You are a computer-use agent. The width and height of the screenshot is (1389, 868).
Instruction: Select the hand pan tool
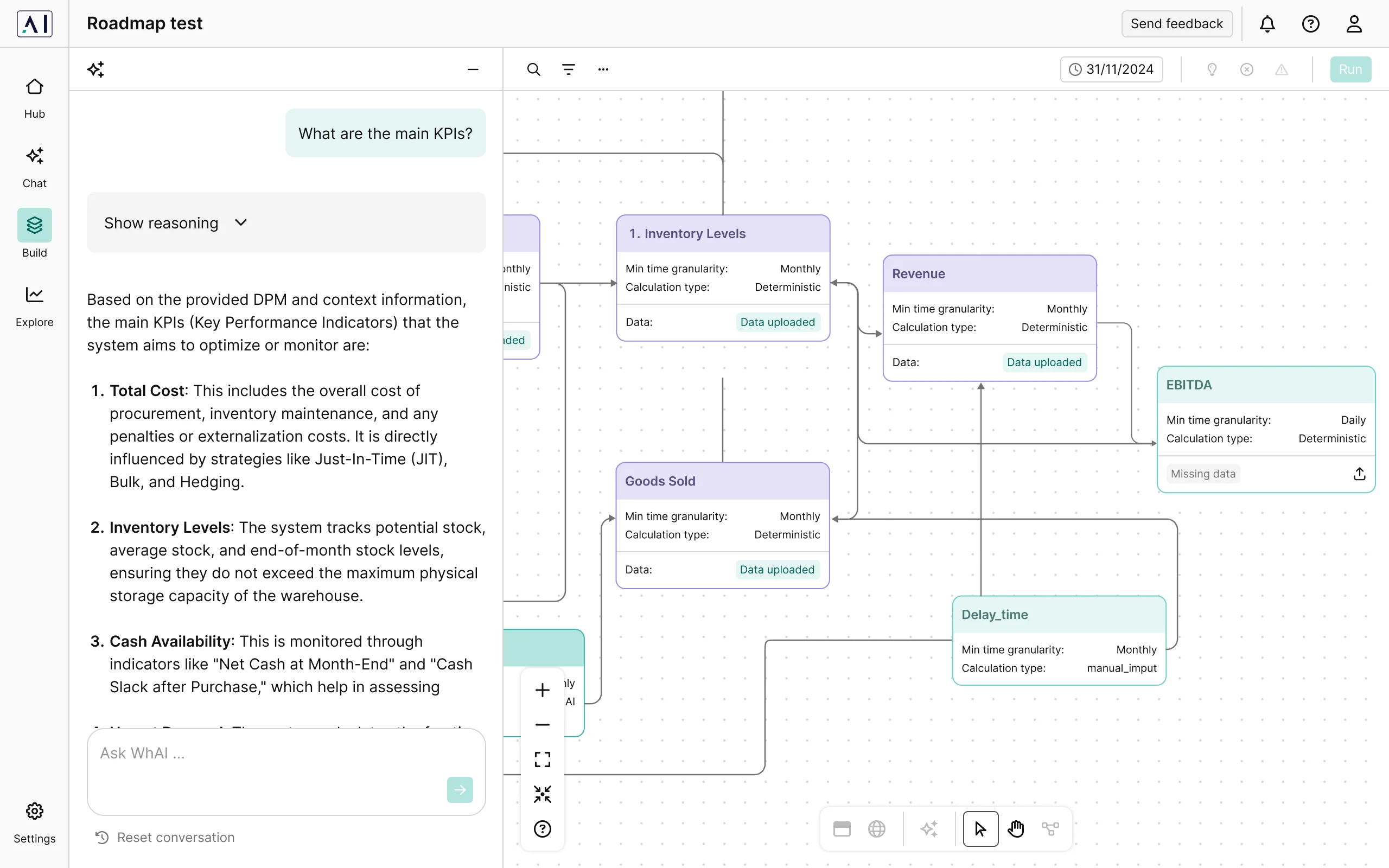click(x=1016, y=829)
